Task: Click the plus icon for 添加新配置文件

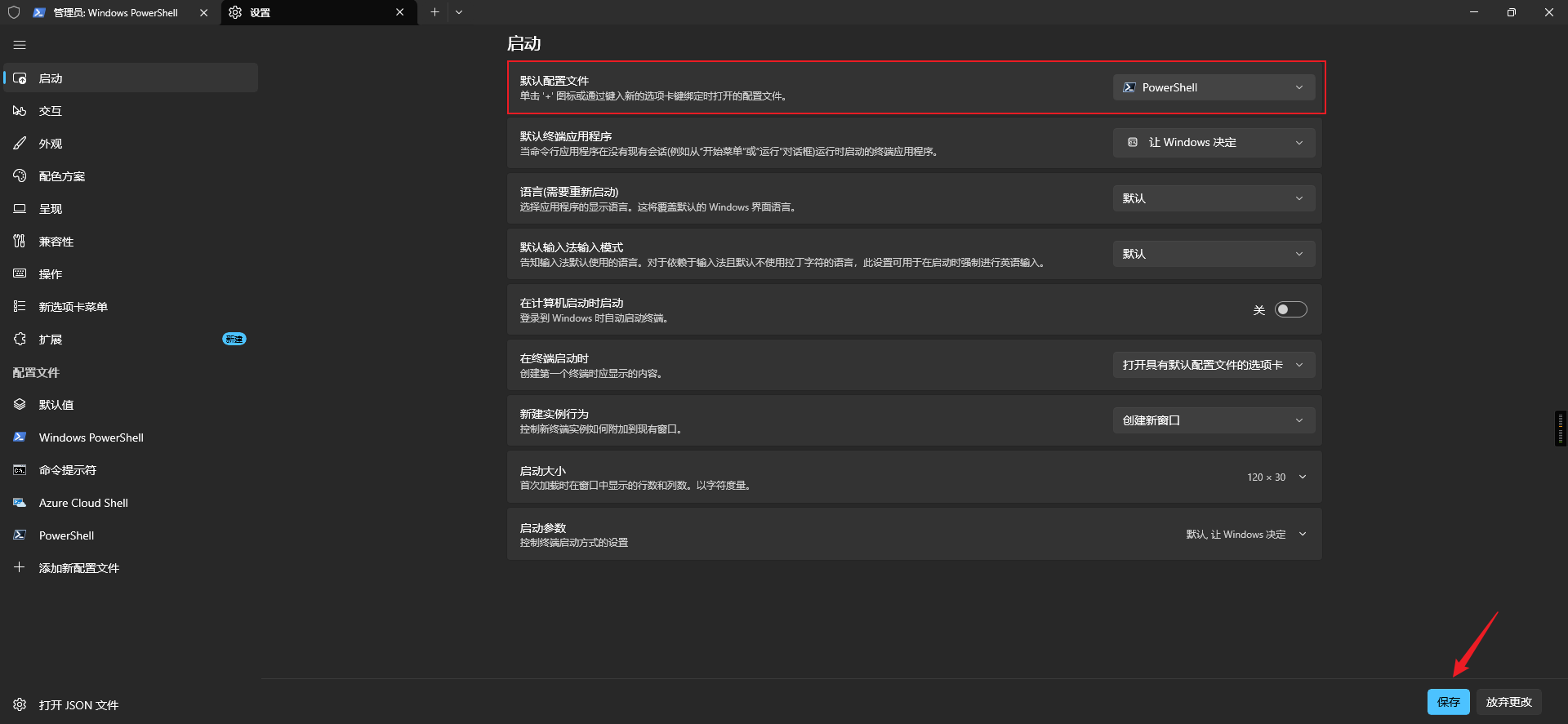Action: coord(20,567)
